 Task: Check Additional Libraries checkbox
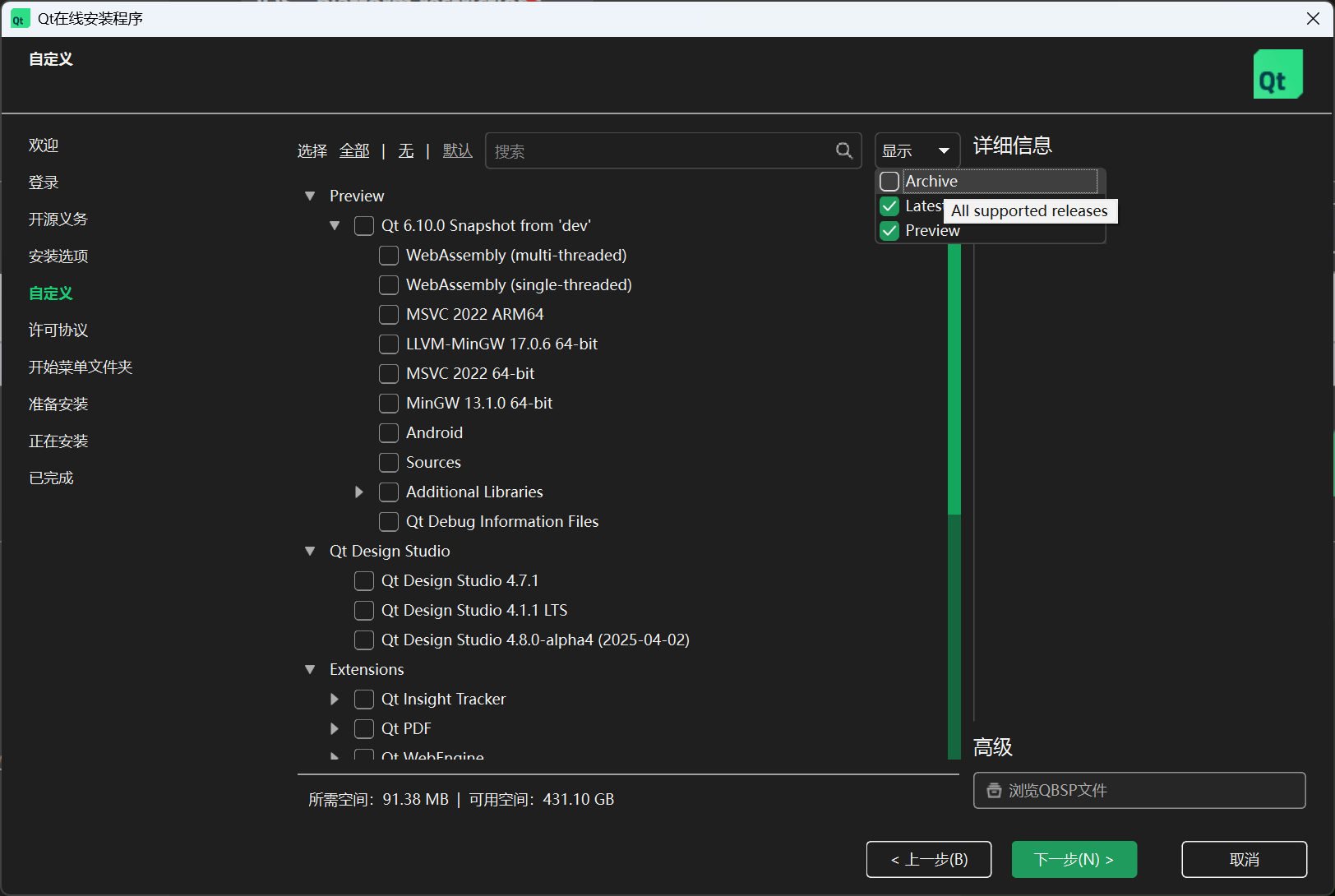click(x=389, y=492)
